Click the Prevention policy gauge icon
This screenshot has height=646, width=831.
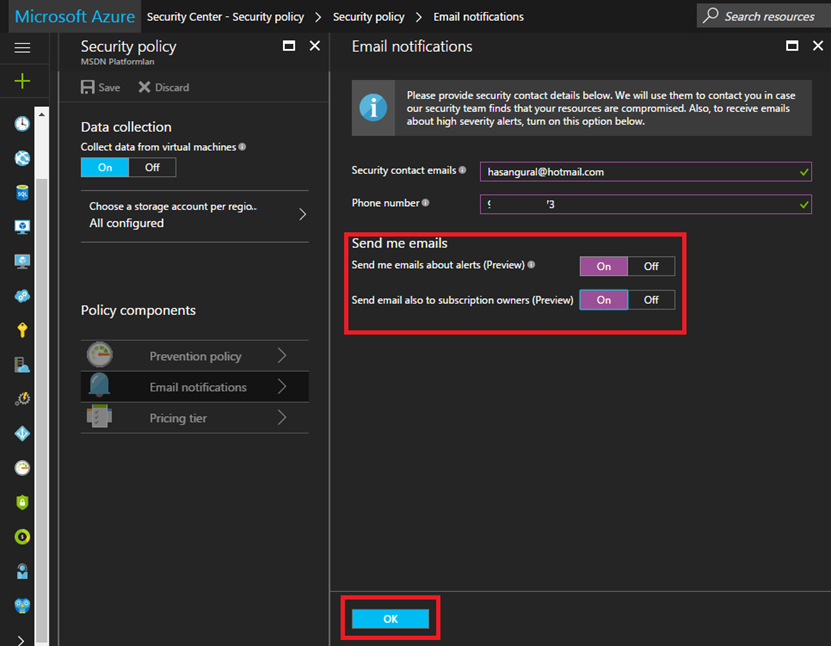click(100, 355)
